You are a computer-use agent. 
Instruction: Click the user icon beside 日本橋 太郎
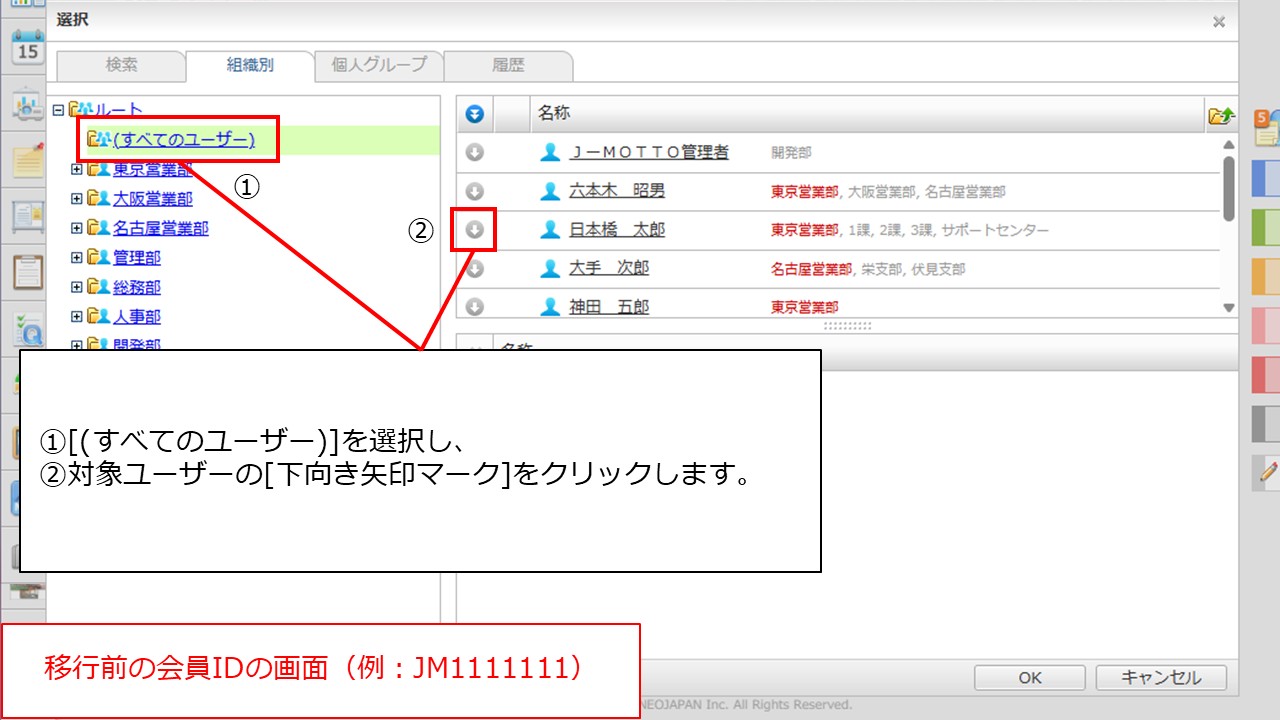549,230
